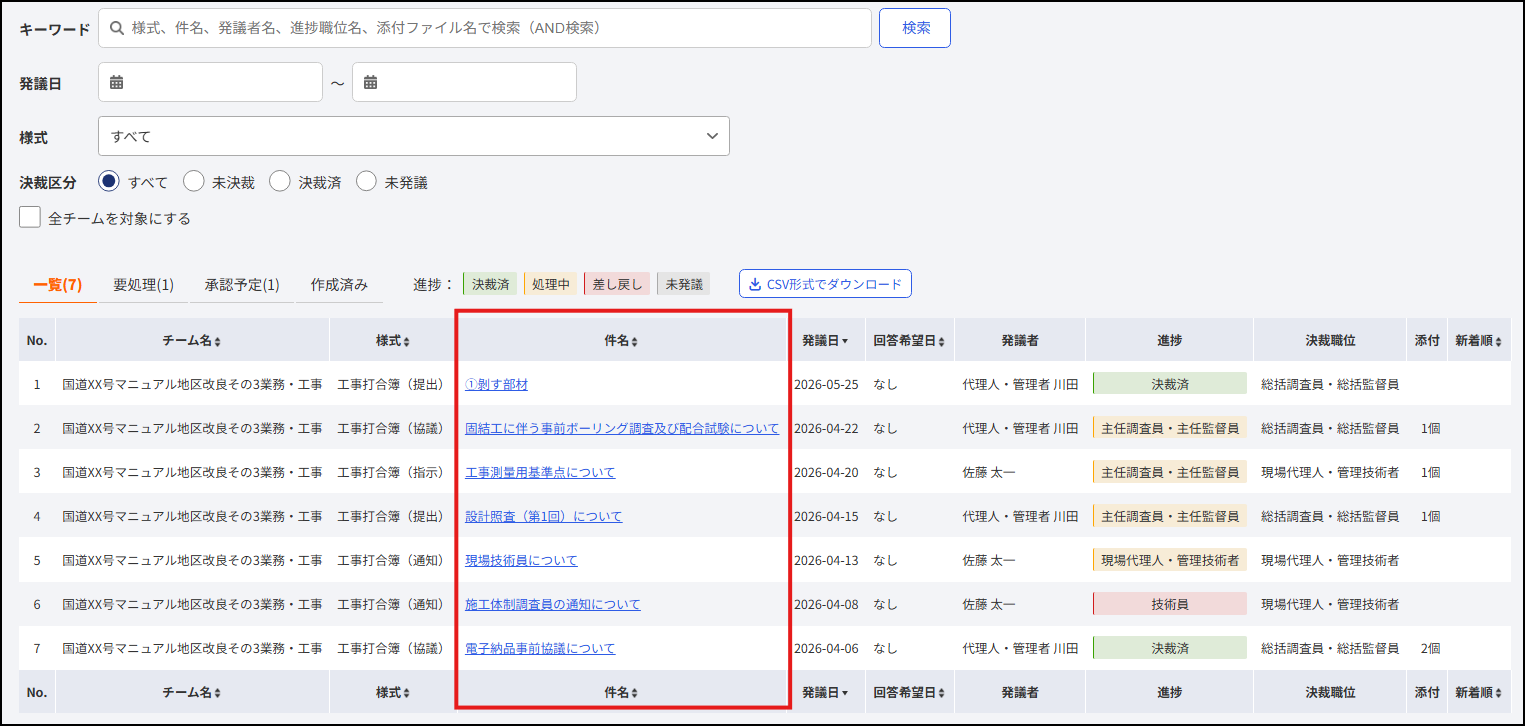
Task: Open 電子納品事前協議について link
Action: [x=540, y=648]
